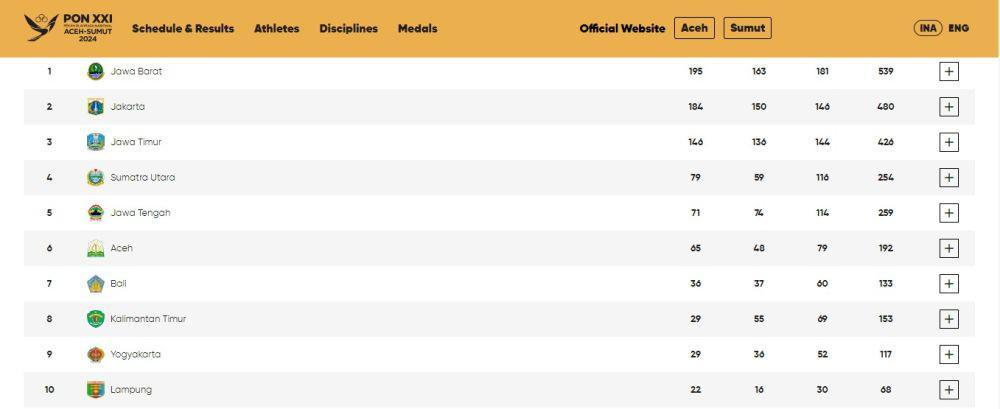This screenshot has height=409, width=1000.
Task: Click the Jawa Barat name
Action: (136, 71)
